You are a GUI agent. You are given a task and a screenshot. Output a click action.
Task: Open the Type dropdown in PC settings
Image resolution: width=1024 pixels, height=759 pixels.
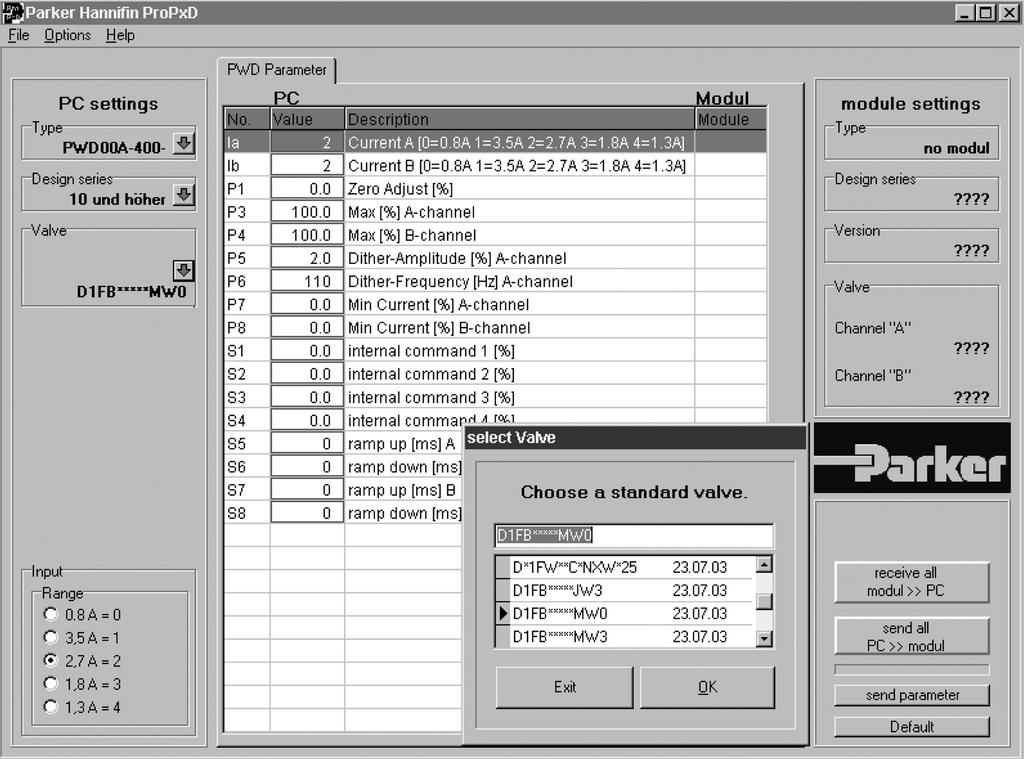184,144
